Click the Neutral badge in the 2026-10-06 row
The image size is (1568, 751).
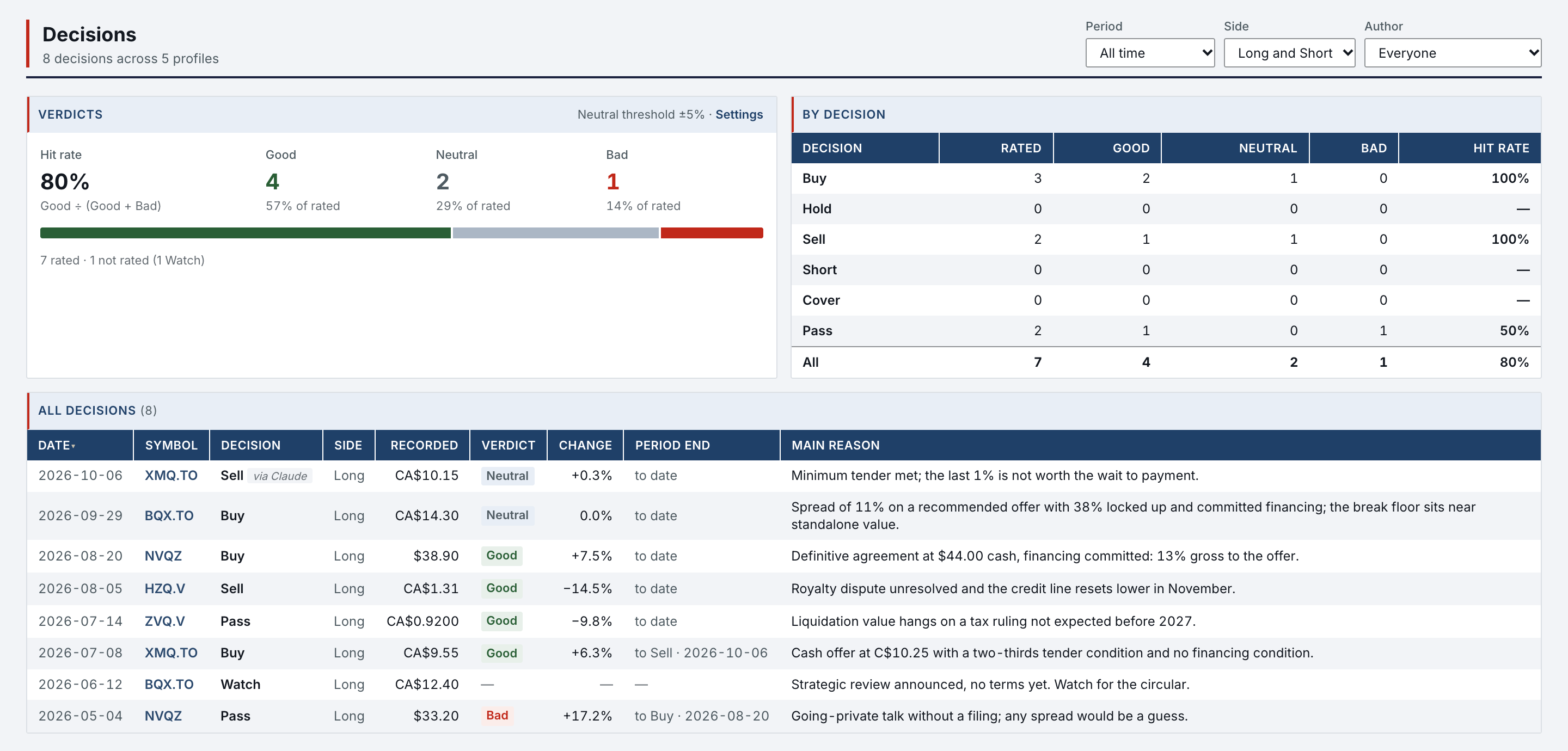pyautogui.click(x=507, y=476)
